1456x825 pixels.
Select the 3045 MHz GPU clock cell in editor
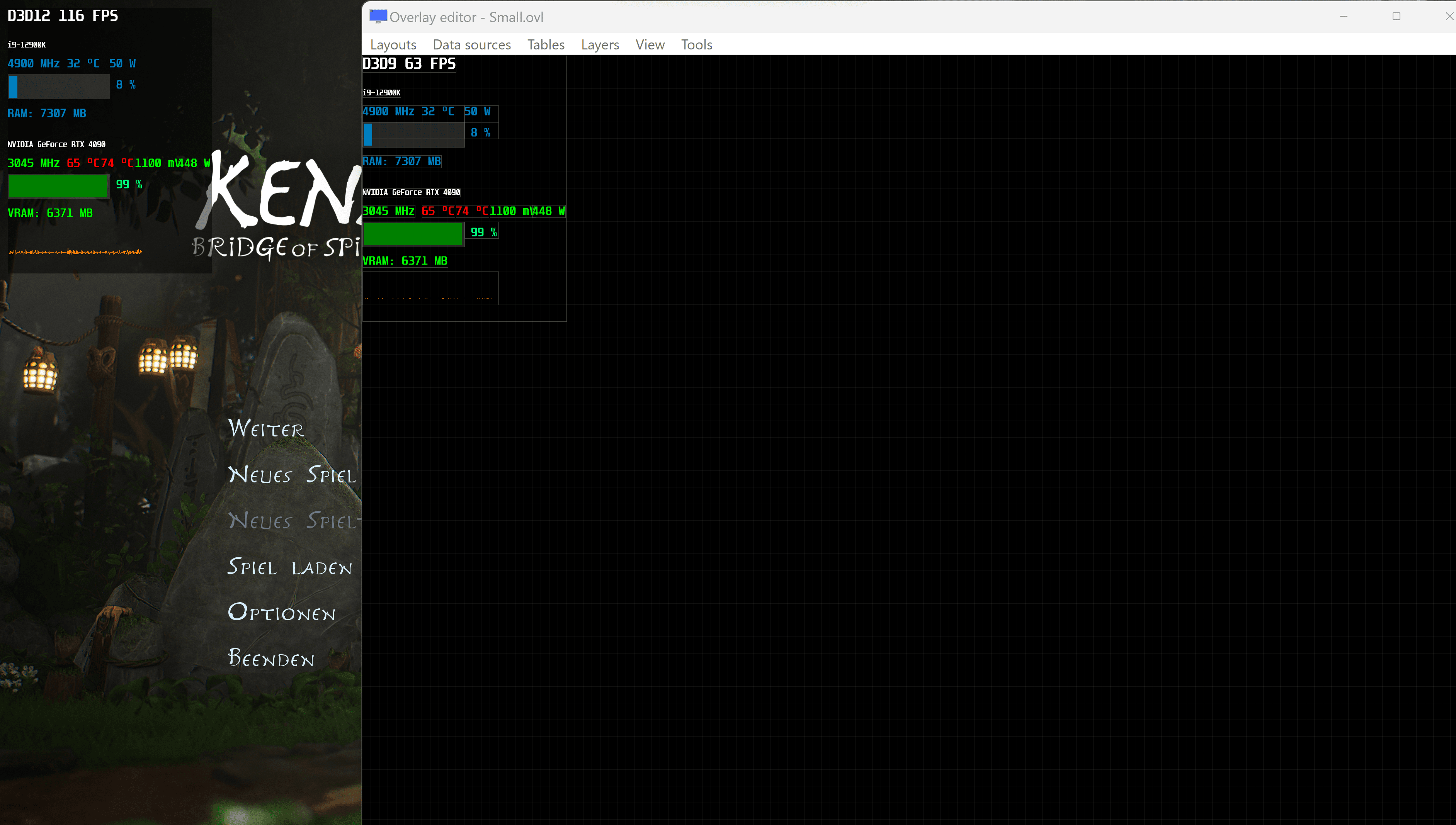pyautogui.click(x=389, y=211)
